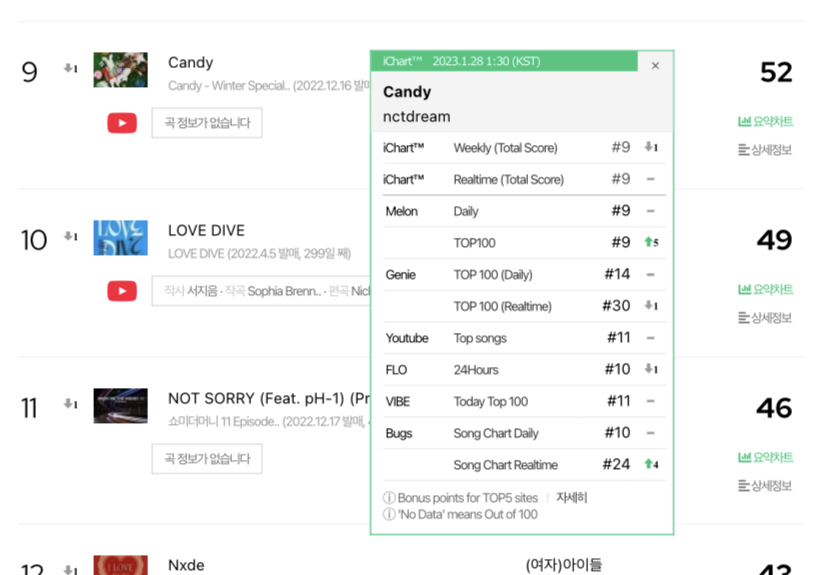Select Bugs Song Chart Realtime row
Viewport: 828px width, 575px height.
coord(524,465)
